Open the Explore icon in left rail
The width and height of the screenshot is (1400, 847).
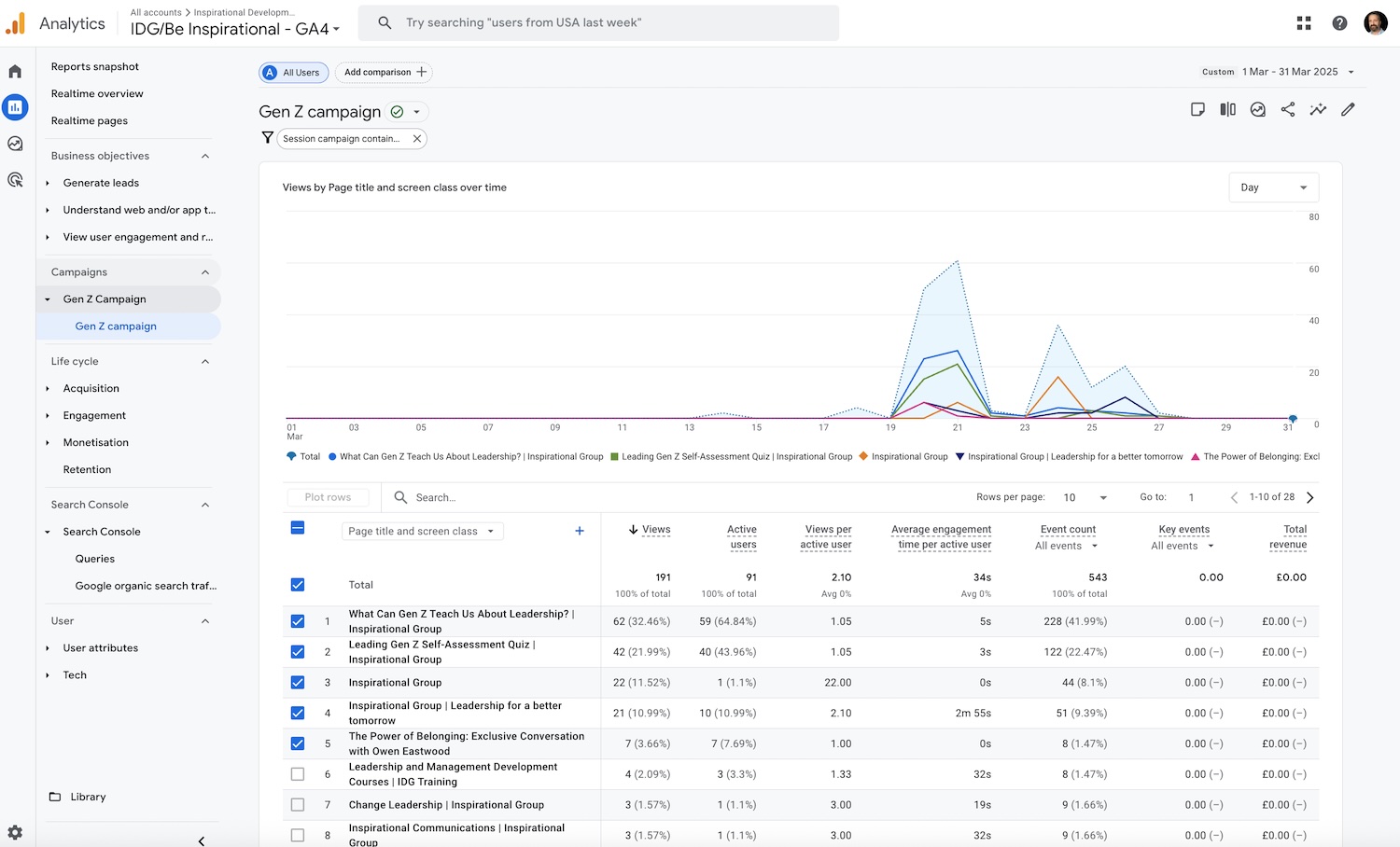click(15, 144)
